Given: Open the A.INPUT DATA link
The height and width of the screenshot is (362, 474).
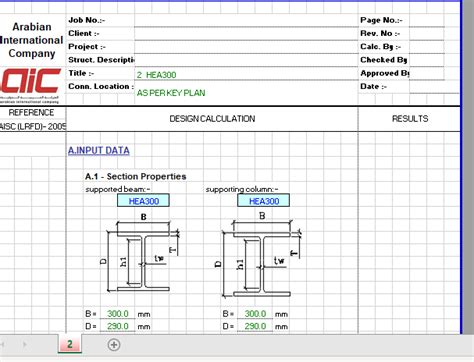Looking at the screenshot, I should point(99,151).
